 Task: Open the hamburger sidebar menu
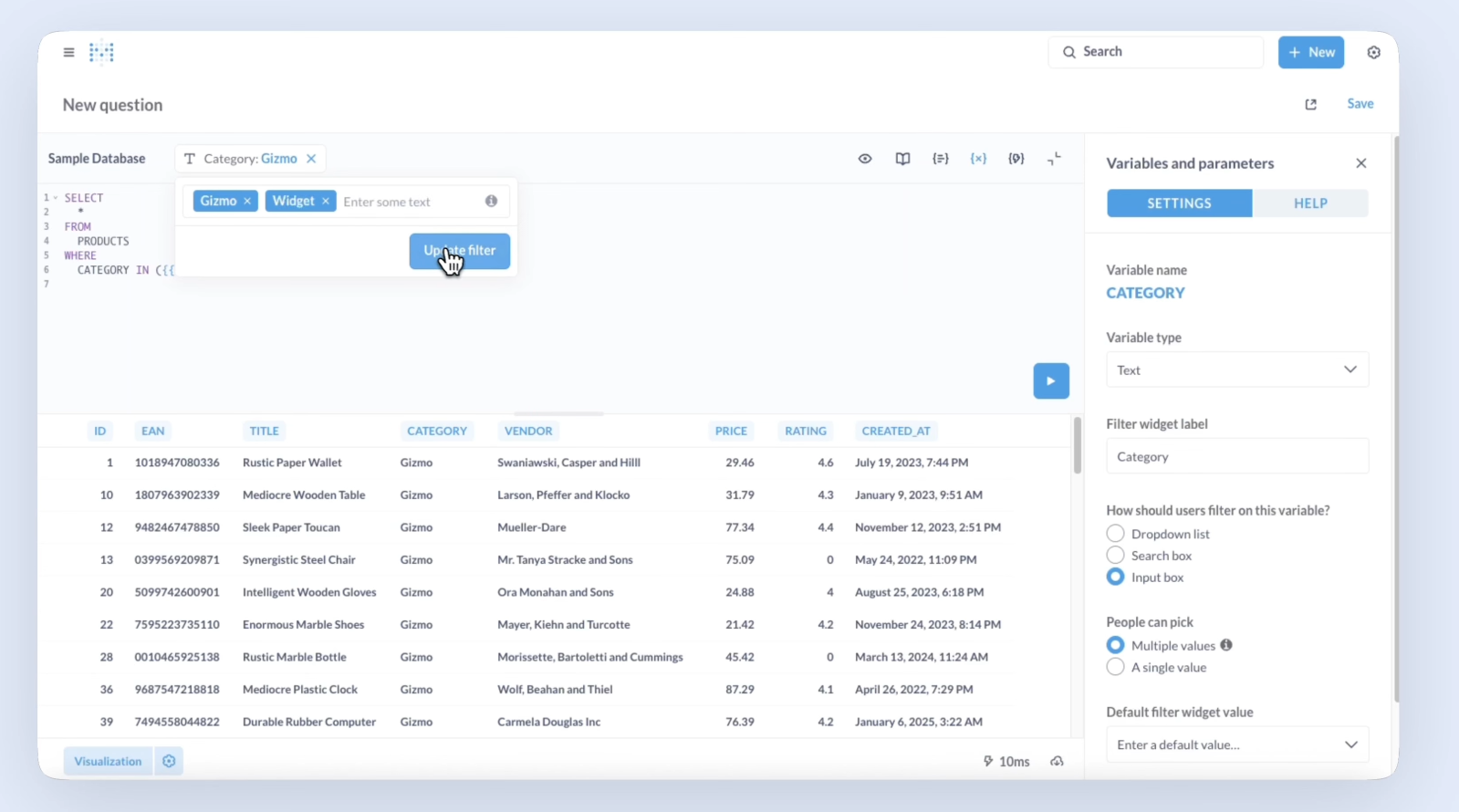[68, 53]
